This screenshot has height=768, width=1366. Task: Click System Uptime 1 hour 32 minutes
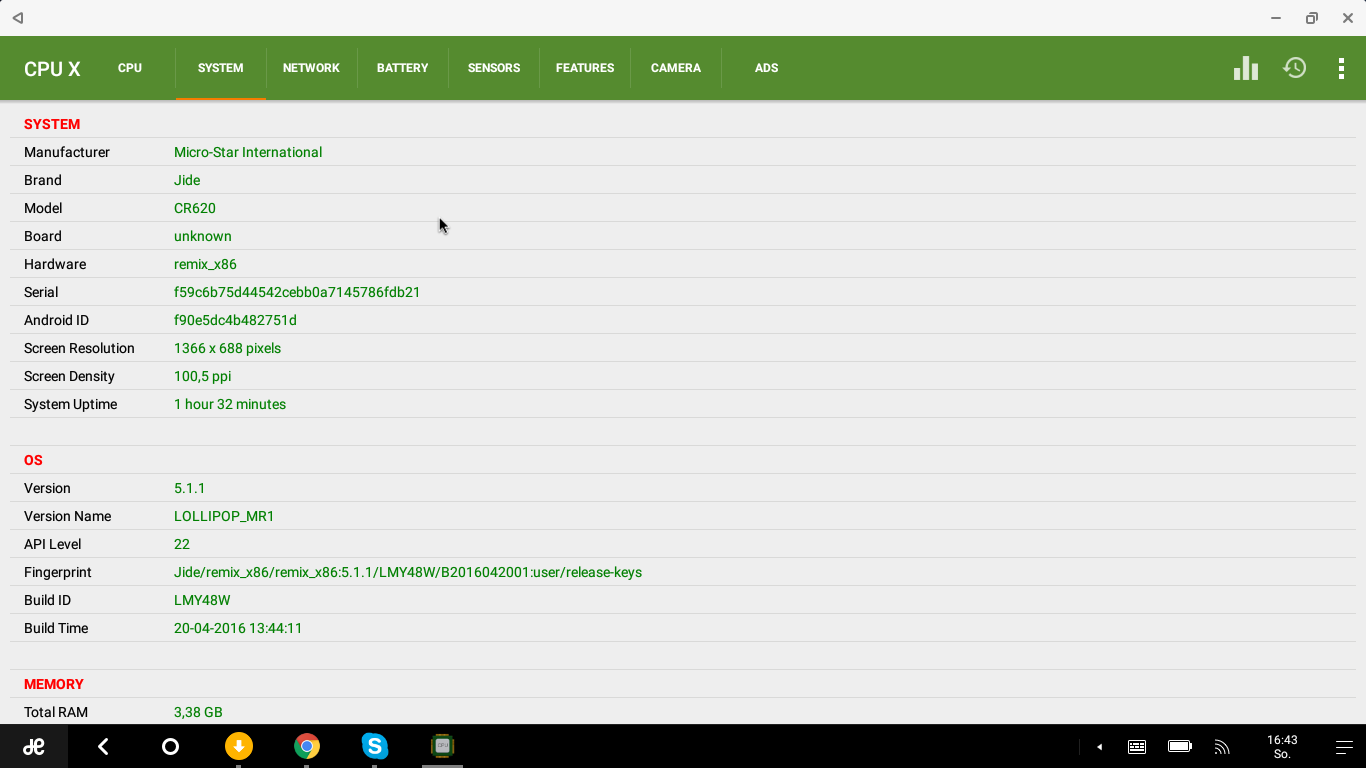click(x=230, y=404)
